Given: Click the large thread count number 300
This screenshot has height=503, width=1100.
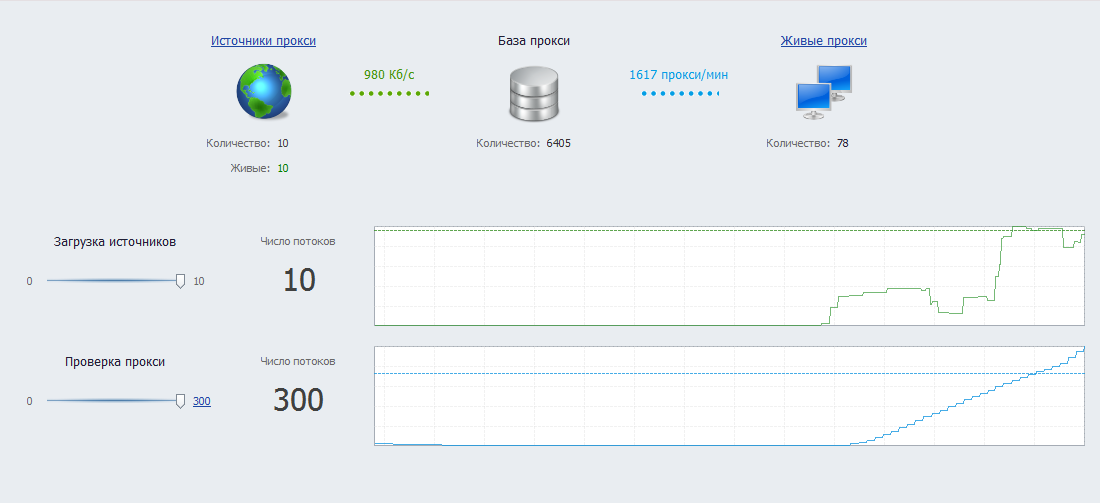Looking at the screenshot, I should click(x=298, y=401).
